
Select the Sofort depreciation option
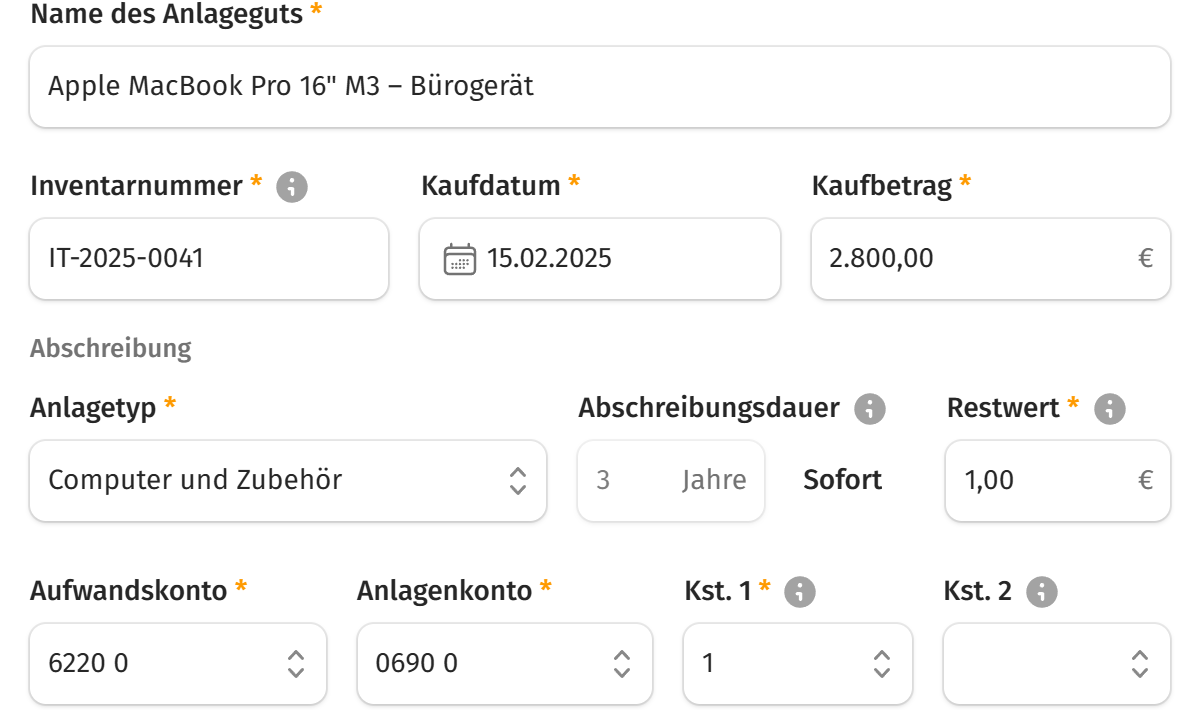tap(842, 481)
